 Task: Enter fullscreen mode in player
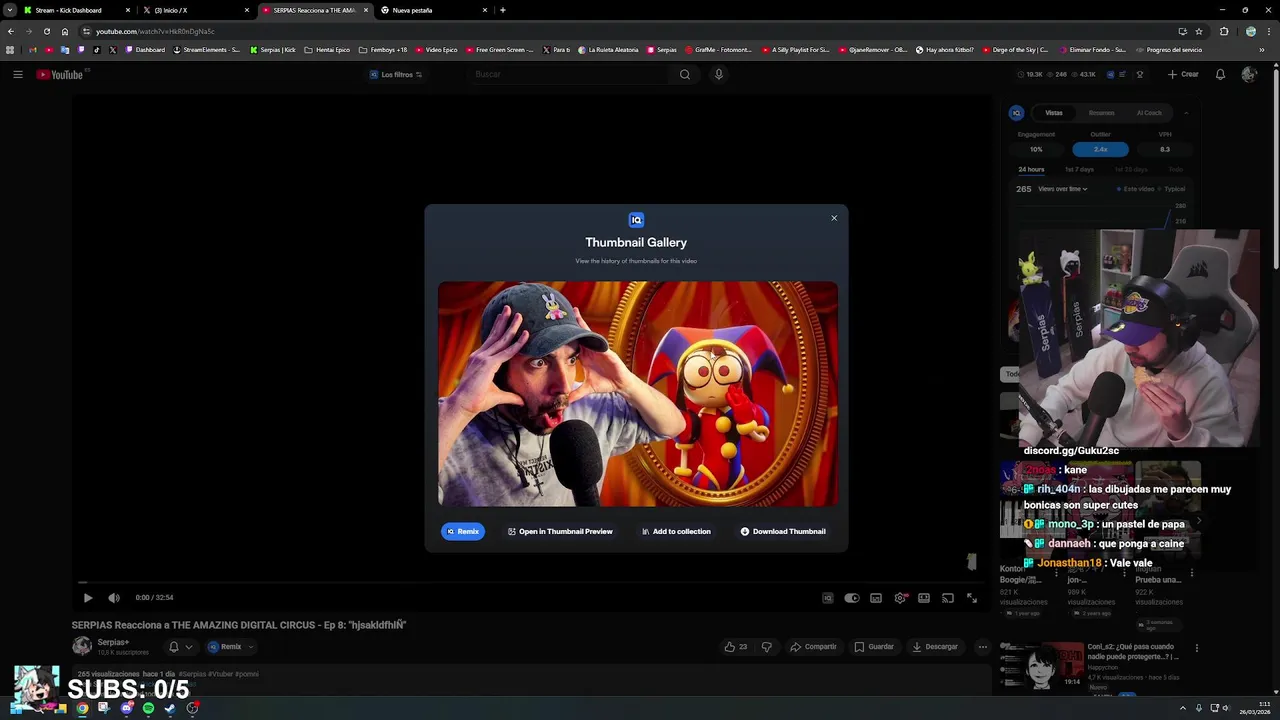[972, 598]
